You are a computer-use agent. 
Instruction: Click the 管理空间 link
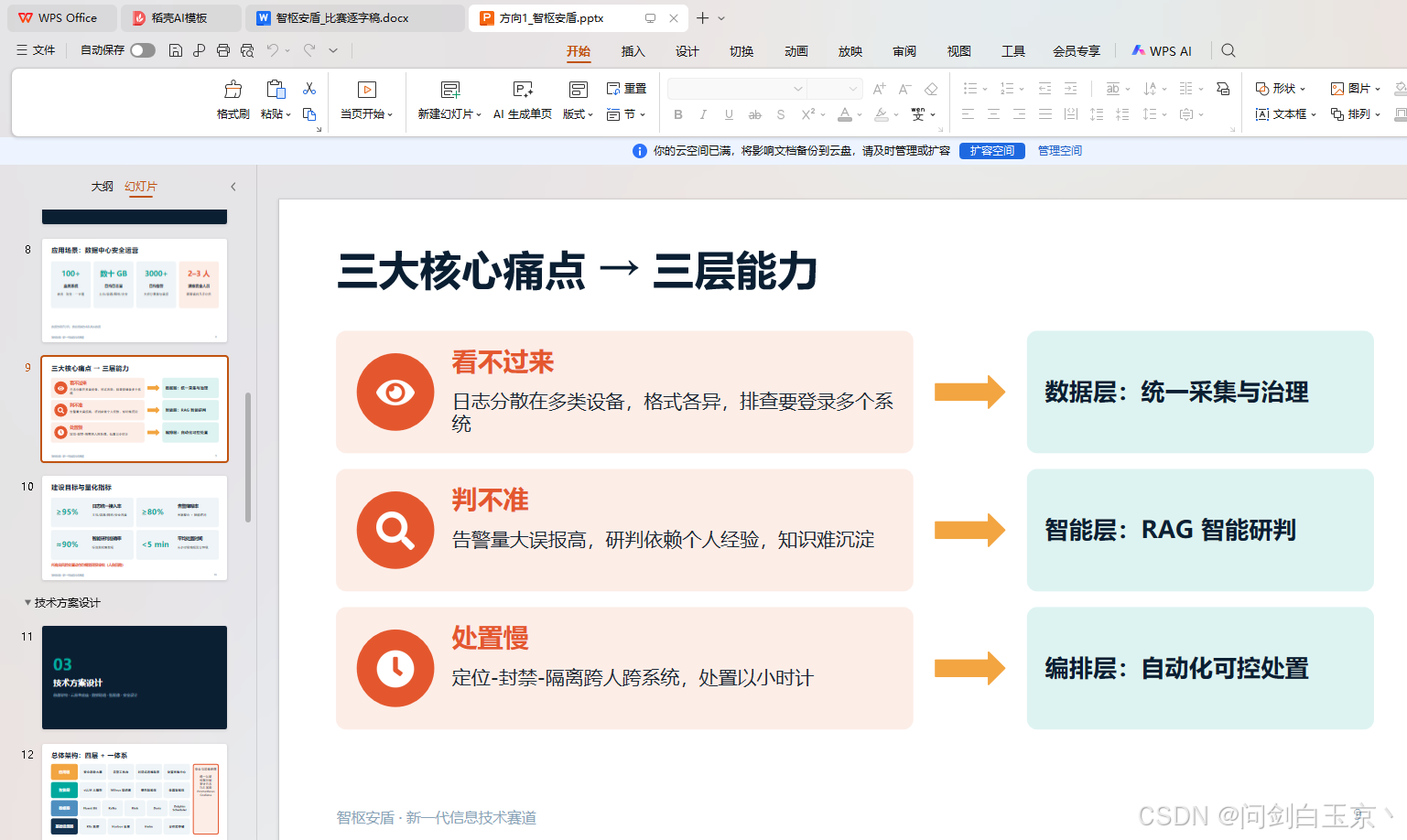pyautogui.click(x=1060, y=151)
